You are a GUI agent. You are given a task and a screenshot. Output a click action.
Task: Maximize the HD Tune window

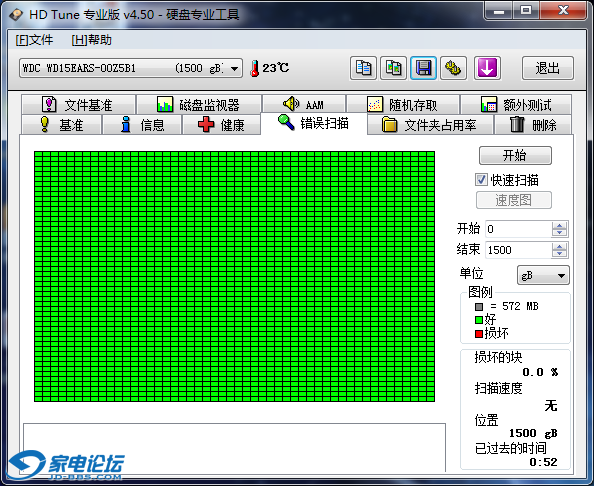click(526, 11)
